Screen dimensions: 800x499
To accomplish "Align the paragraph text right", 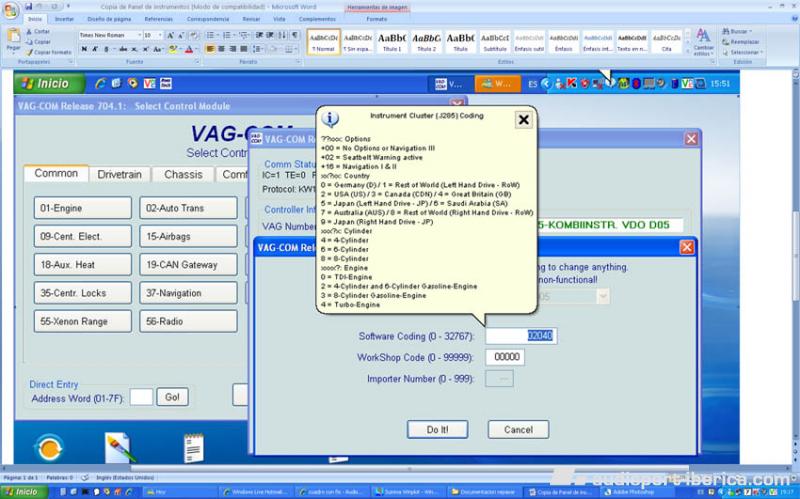I will pyautogui.click(x=233, y=49).
